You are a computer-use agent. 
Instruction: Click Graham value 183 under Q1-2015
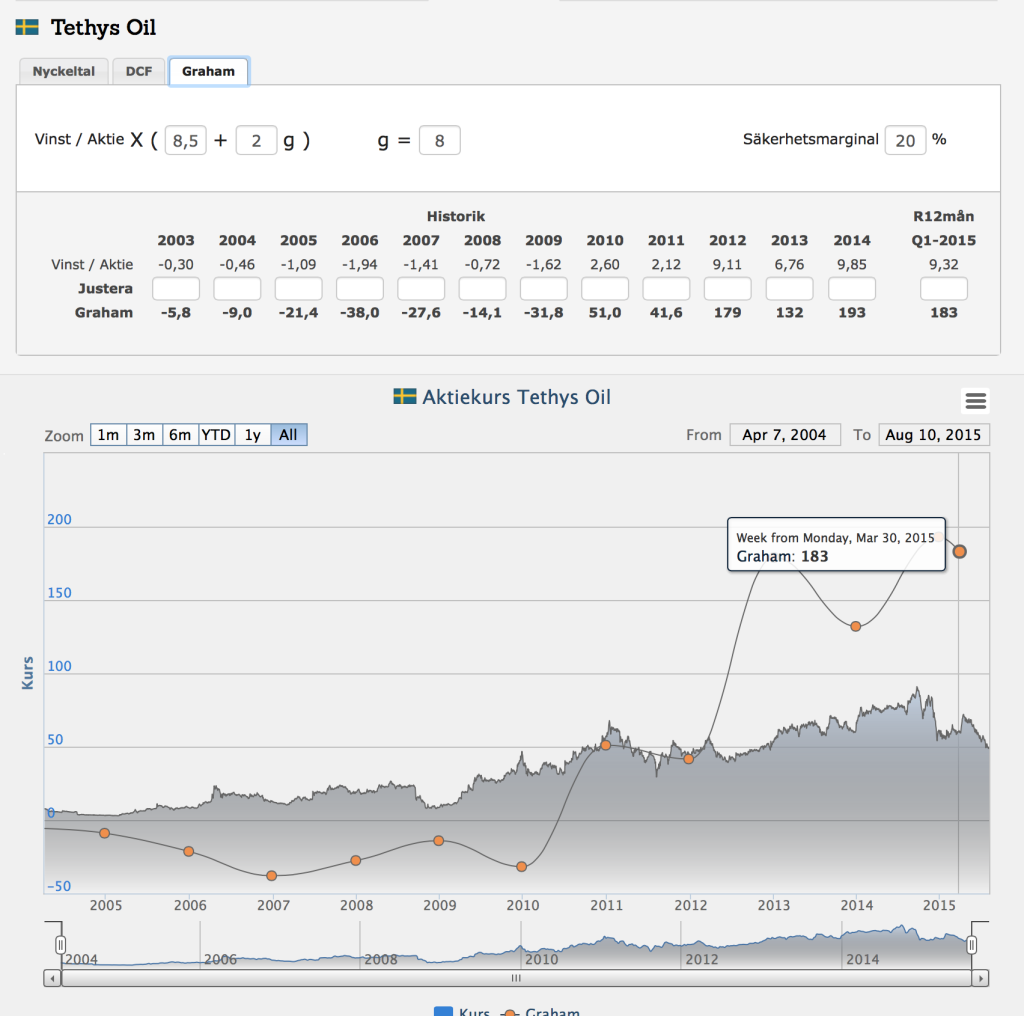point(944,313)
